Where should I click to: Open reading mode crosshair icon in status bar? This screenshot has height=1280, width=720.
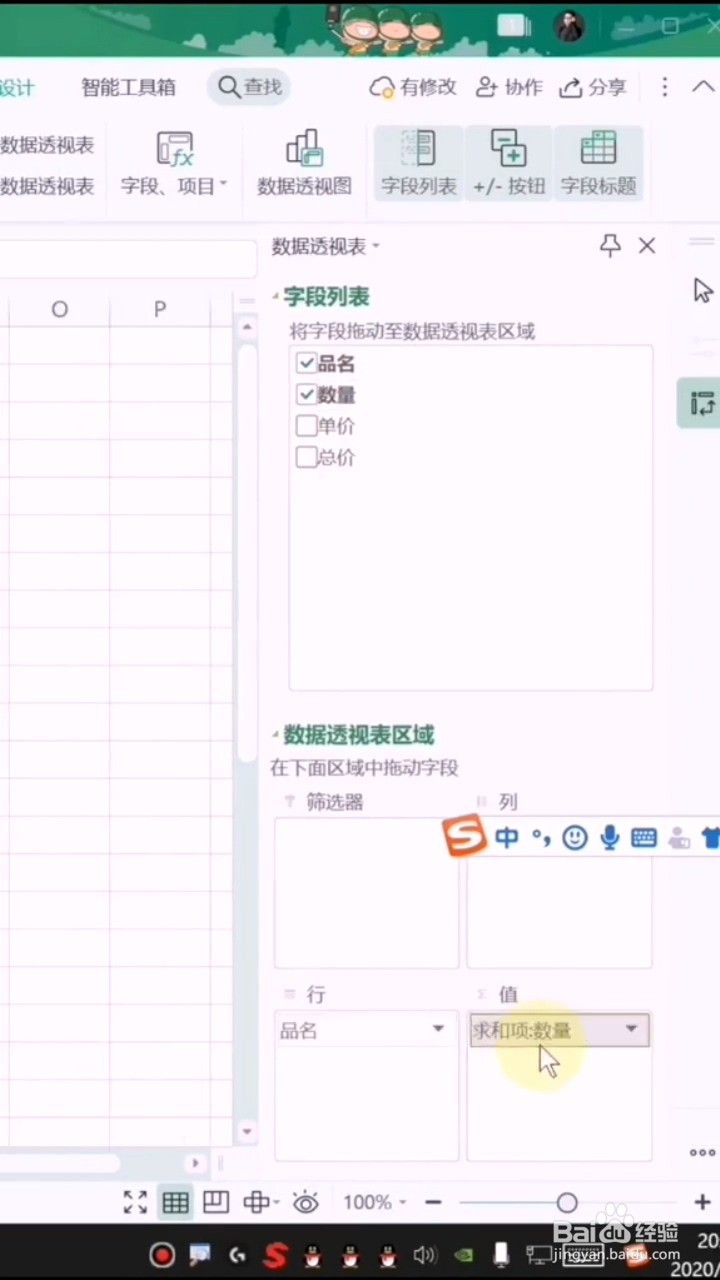click(259, 1202)
